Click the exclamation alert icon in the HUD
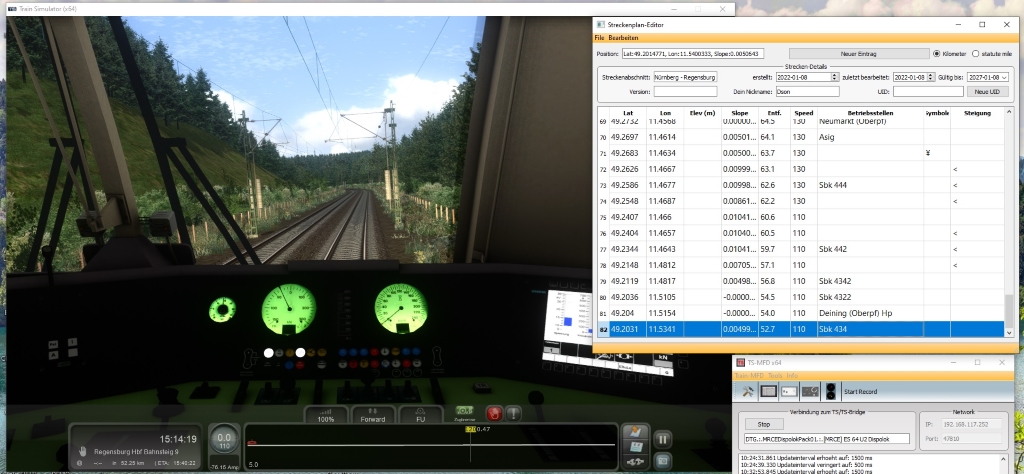The image size is (1024, 474). tap(513, 413)
